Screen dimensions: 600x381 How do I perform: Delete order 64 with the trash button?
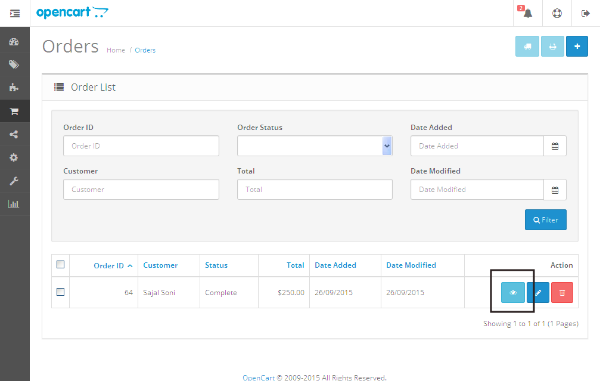(562, 292)
